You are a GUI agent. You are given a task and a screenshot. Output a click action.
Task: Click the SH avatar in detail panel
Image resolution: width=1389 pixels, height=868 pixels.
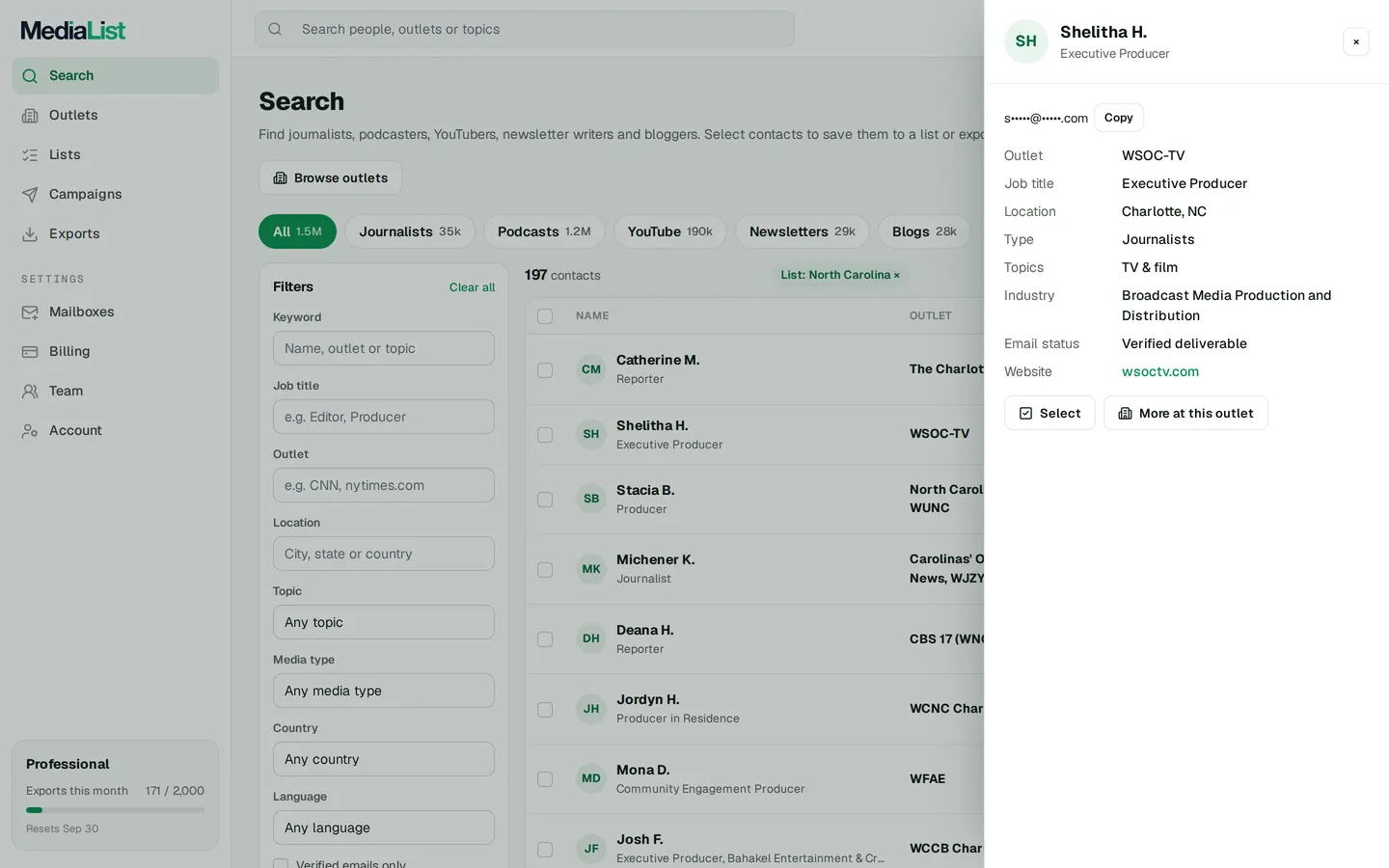[1025, 41]
